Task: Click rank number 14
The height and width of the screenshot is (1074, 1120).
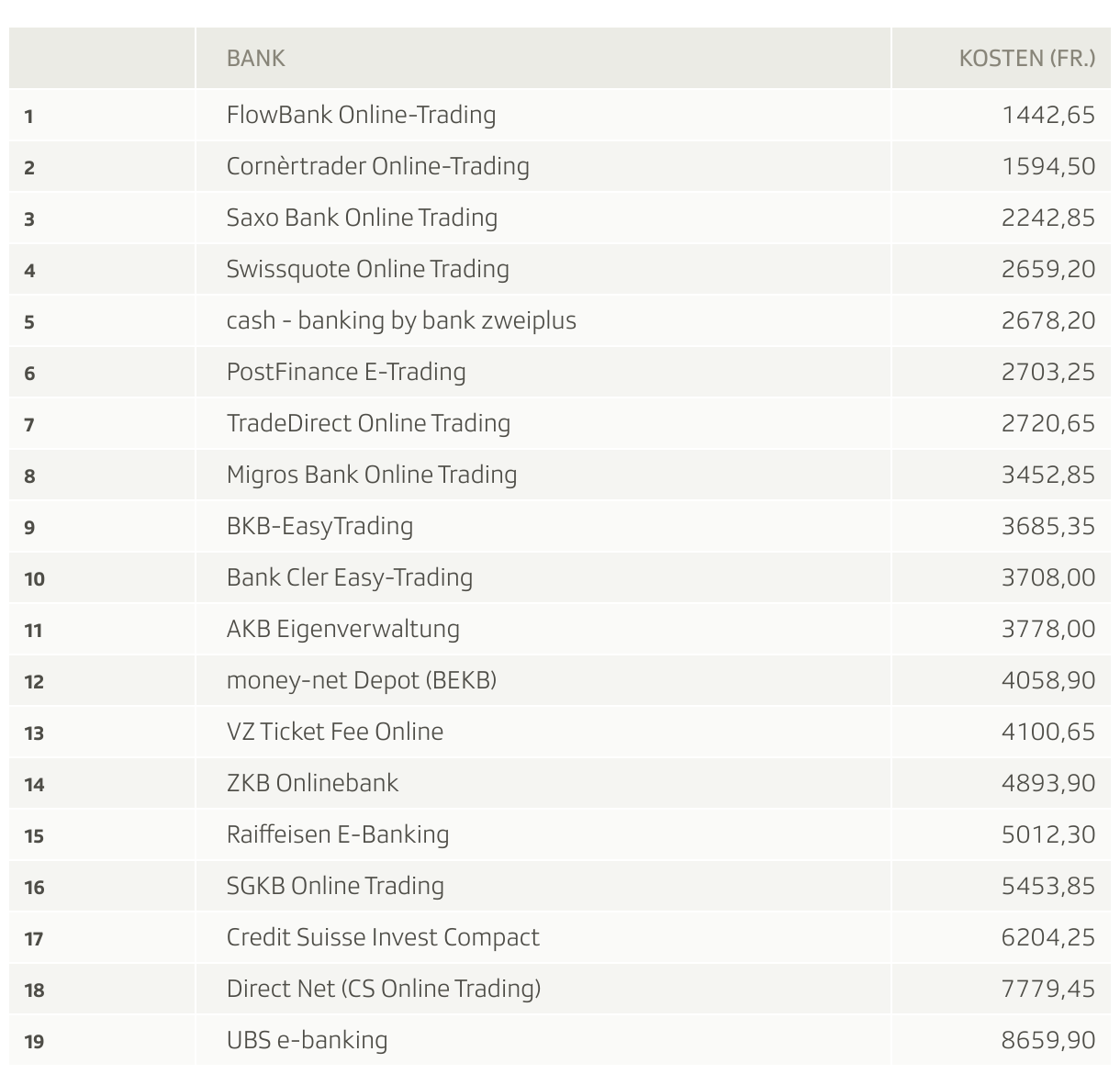Action: click(34, 785)
